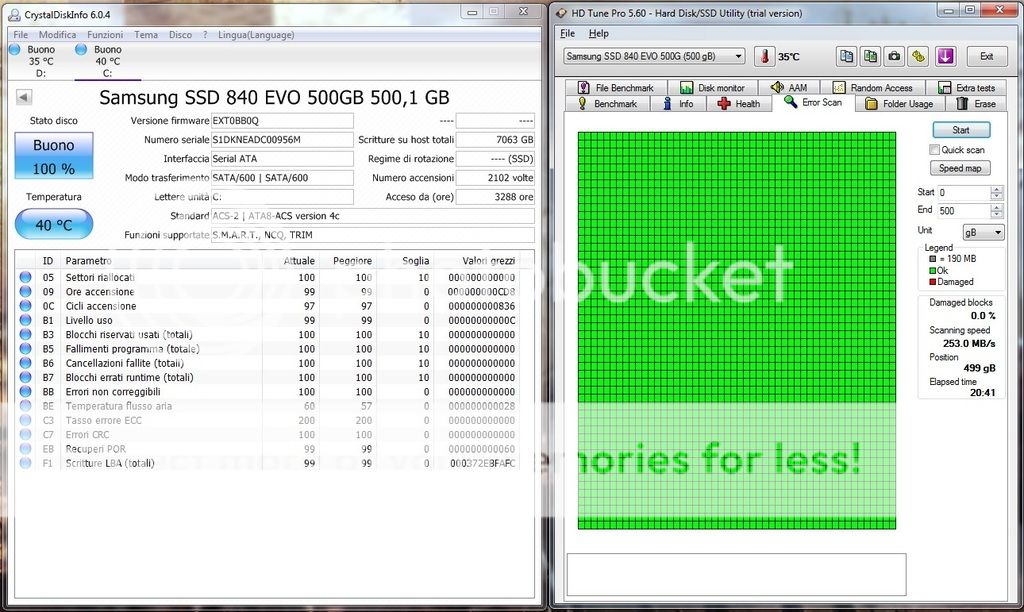This screenshot has height=612, width=1024.
Task: Enable the Quick scan checkbox
Action: (935, 150)
